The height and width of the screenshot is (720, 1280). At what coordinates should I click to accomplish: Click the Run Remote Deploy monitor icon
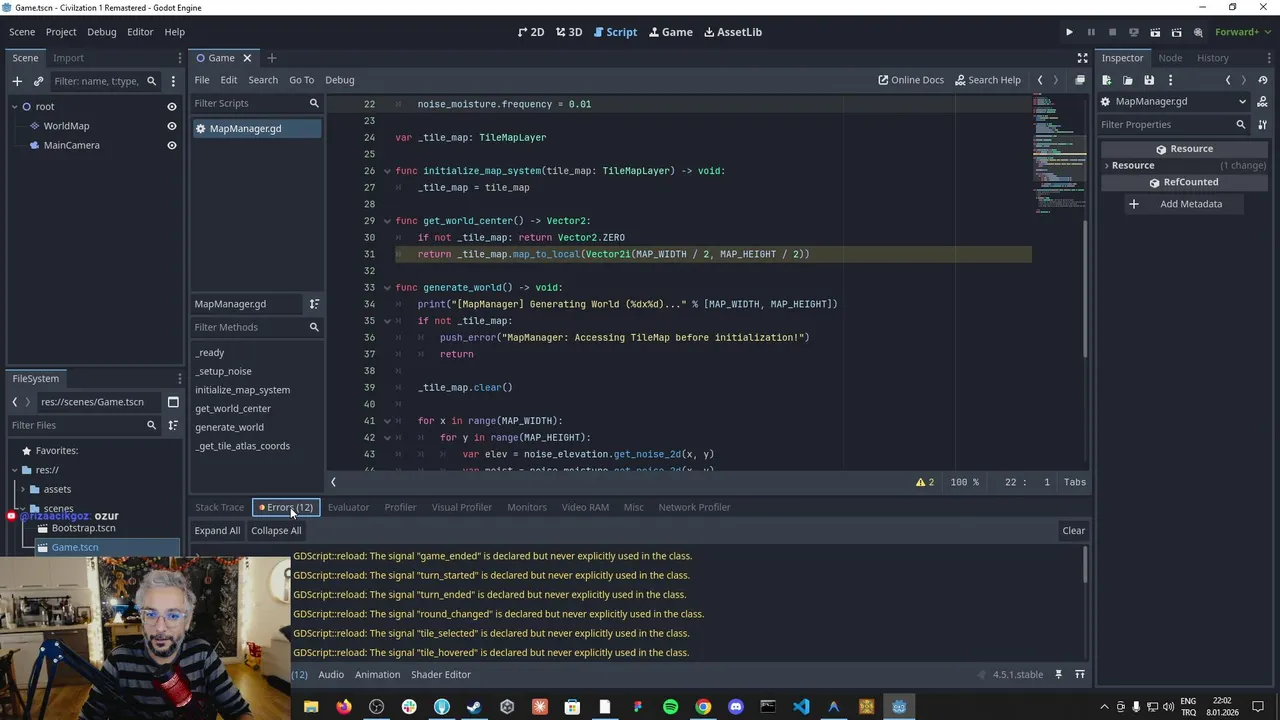point(1133,32)
